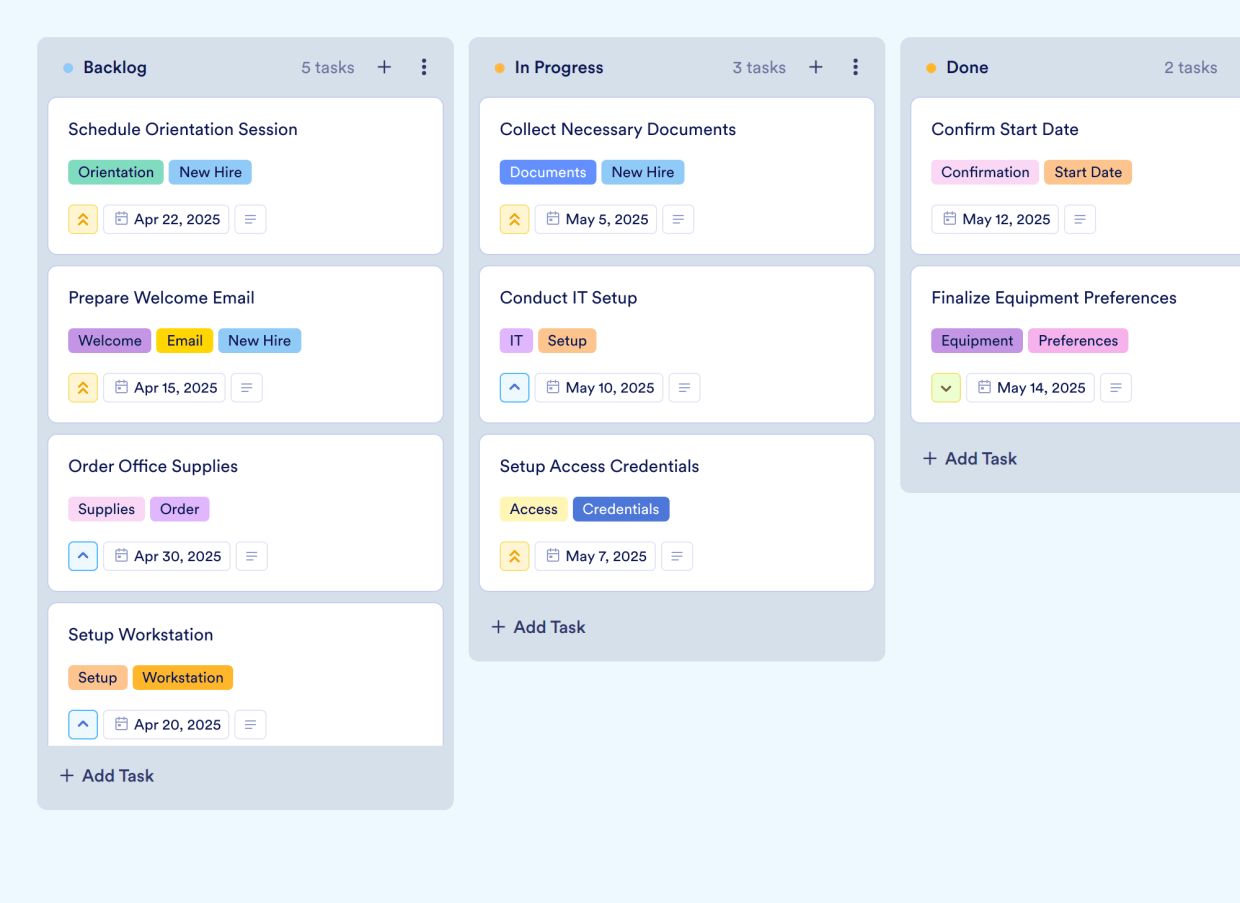The height and width of the screenshot is (903, 1240).
Task: Toggle high priority on Collect Necessary Documents
Action: coord(514,219)
